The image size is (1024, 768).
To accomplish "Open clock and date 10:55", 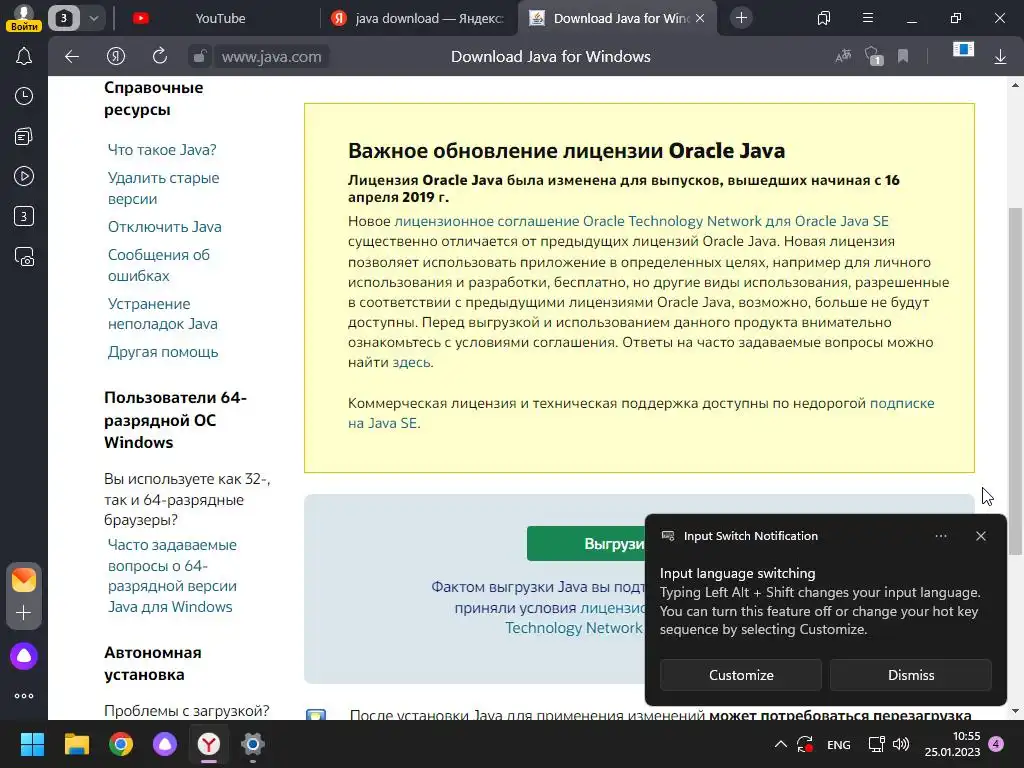I will 952,744.
